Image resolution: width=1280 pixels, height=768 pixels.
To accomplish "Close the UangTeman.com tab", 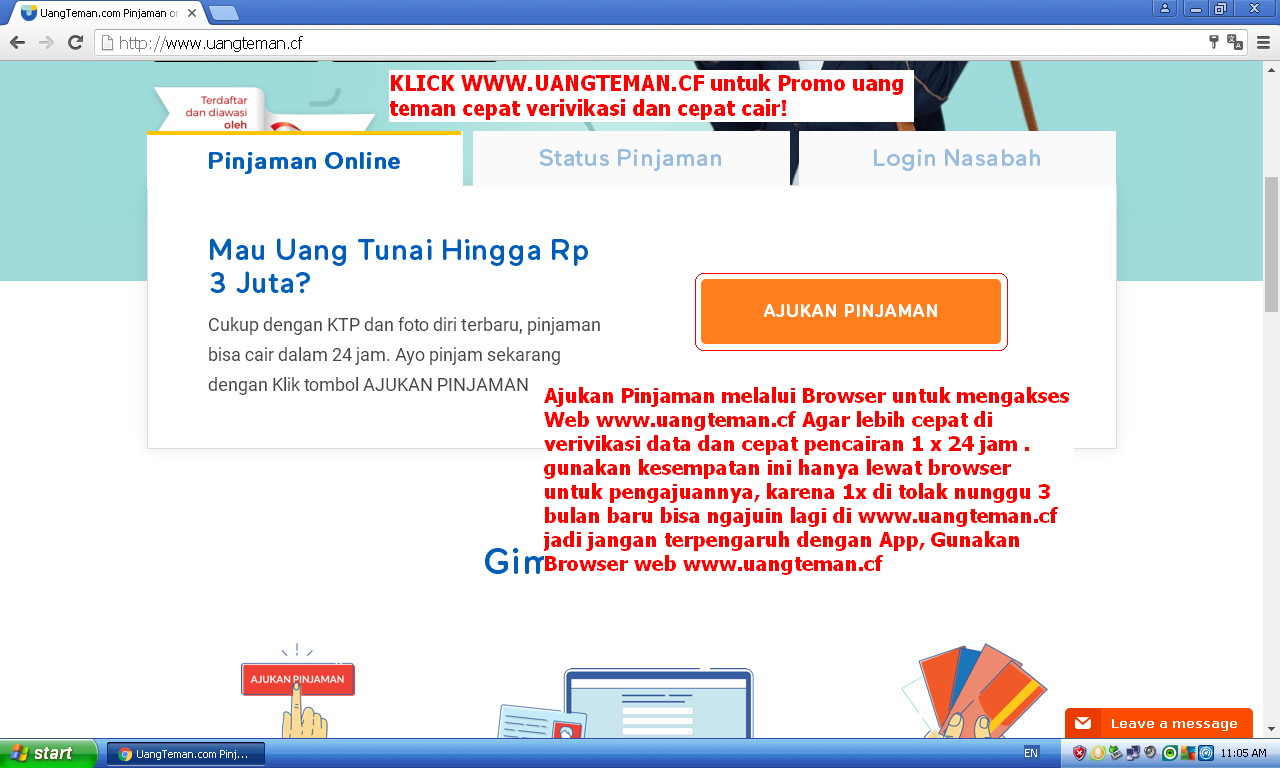I will click(192, 13).
